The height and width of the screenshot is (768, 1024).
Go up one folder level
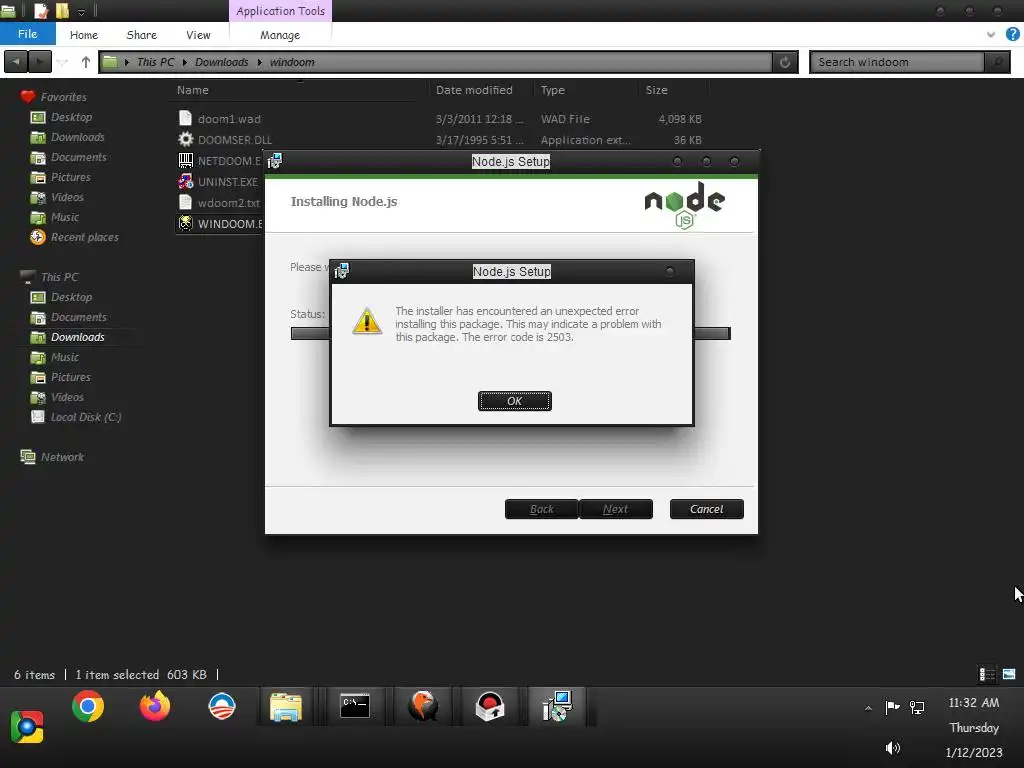[x=86, y=61]
